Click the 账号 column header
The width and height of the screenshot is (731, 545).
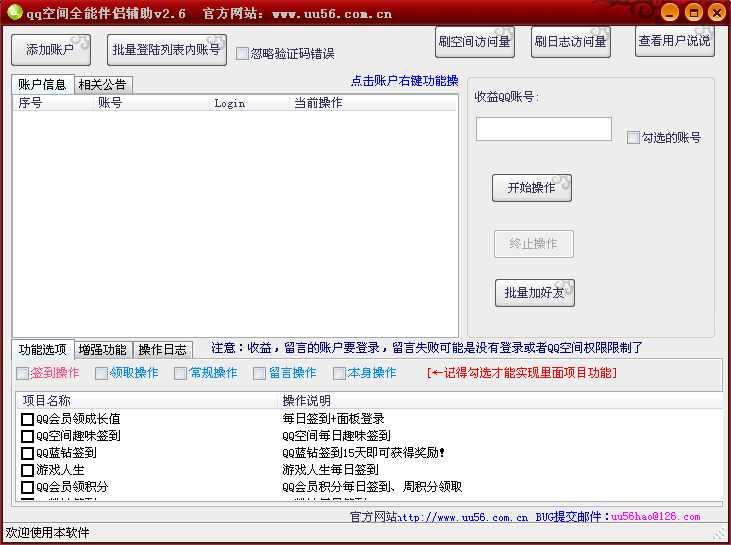(x=151, y=103)
